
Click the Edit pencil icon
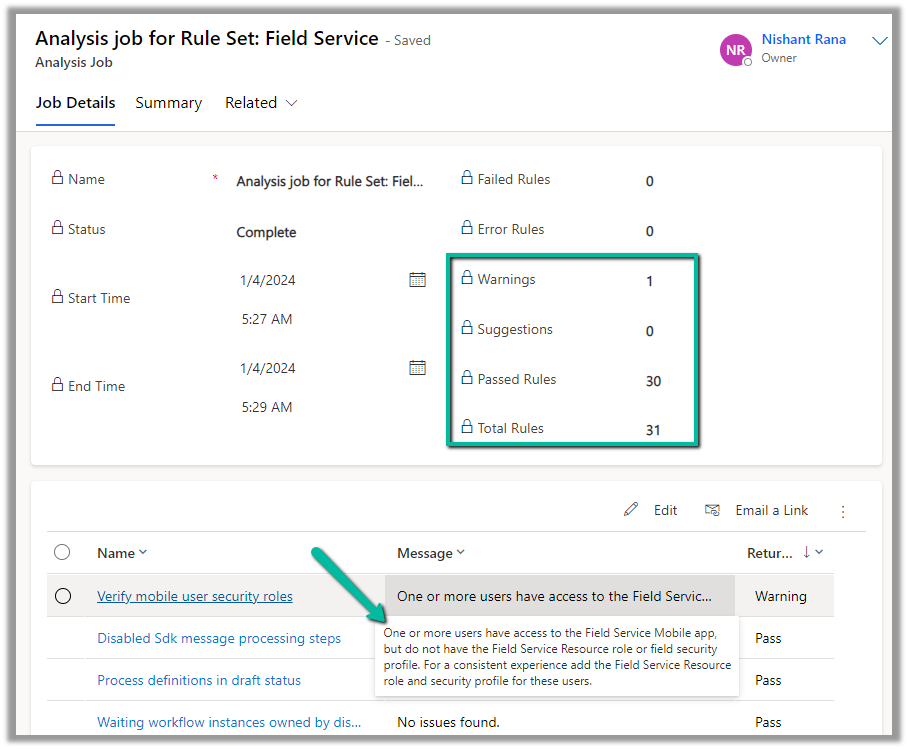click(631, 510)
